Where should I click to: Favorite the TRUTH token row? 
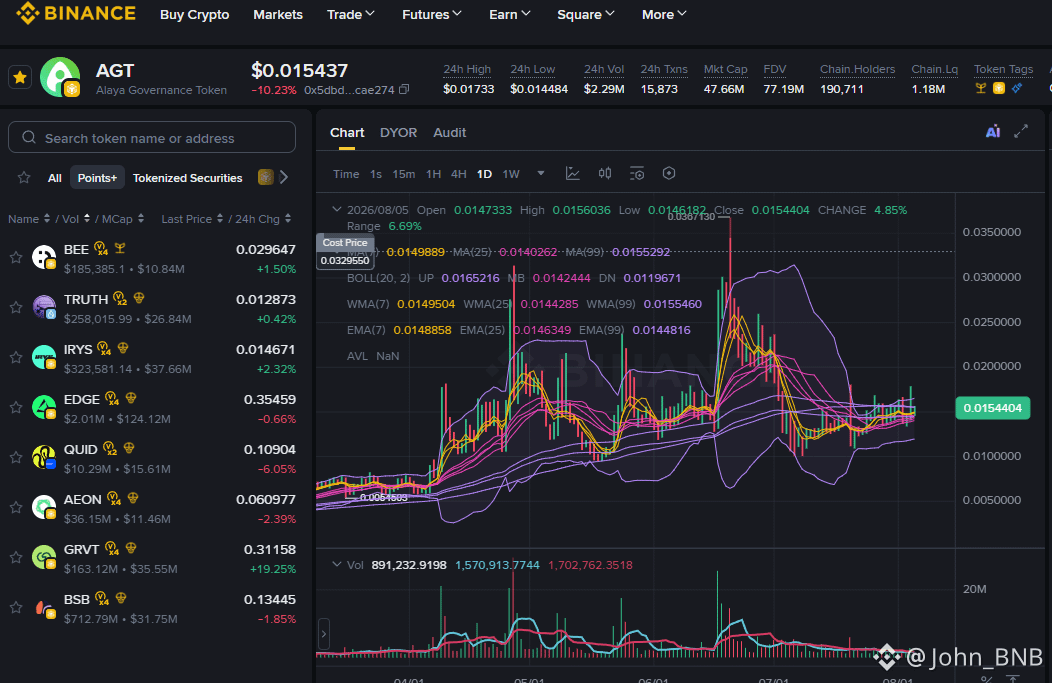coord(15,307)
